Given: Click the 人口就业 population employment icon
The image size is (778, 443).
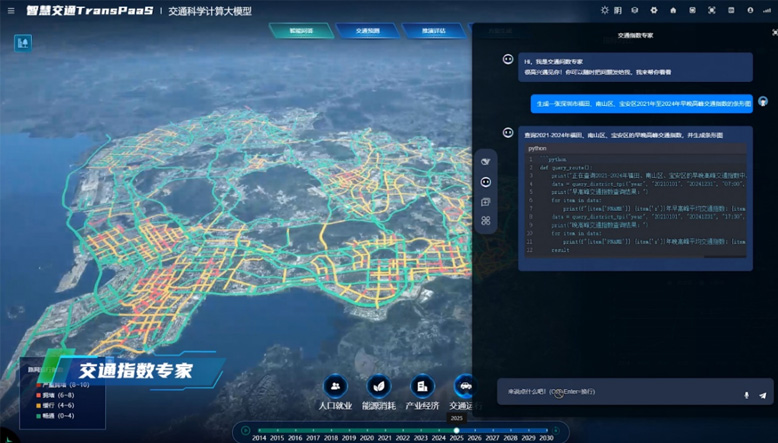Looking at the screenshot, I should coord(337,386).
